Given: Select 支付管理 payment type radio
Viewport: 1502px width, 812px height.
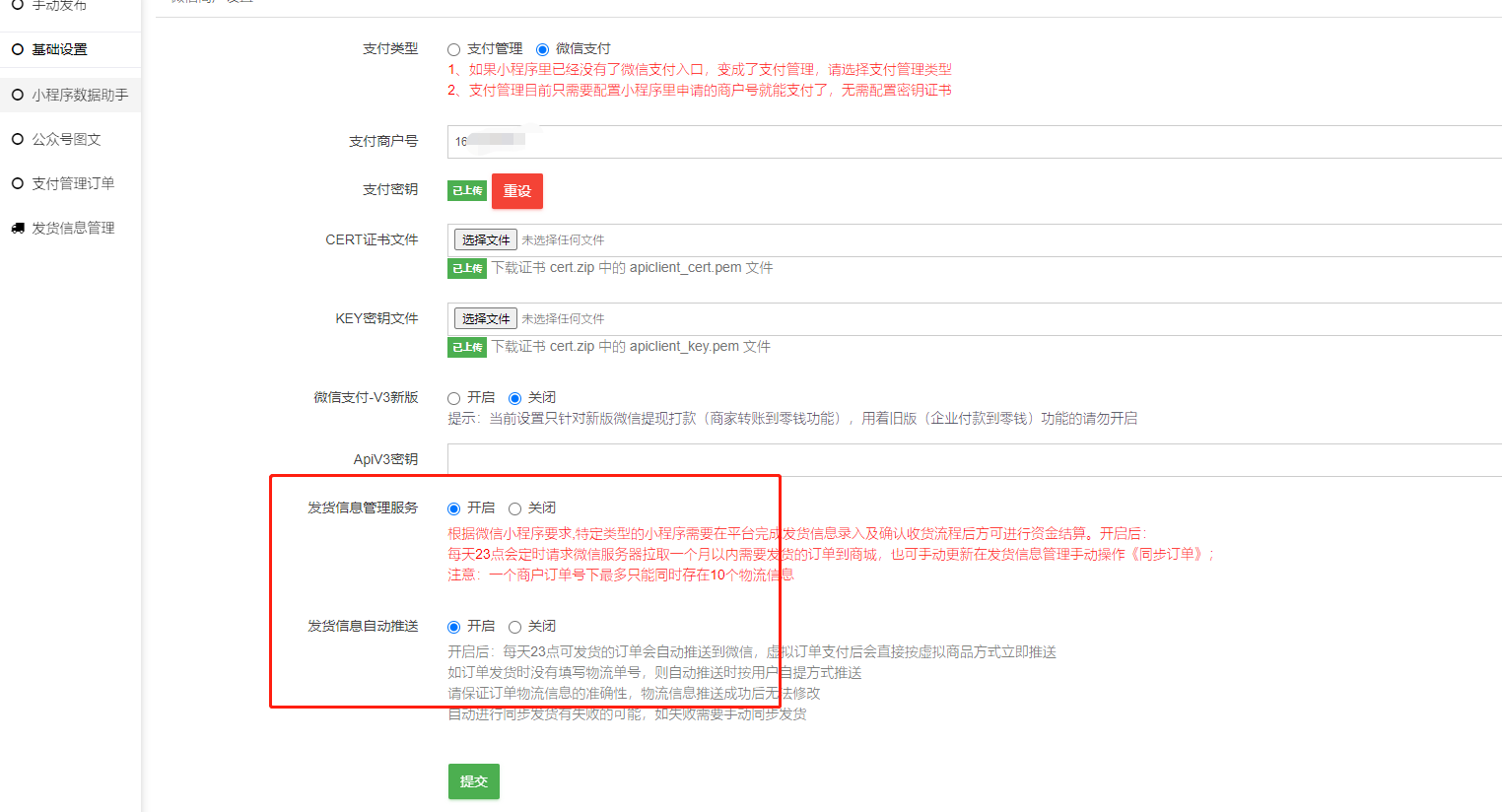Looking at the screenshot, I should (x=454, y=49).
